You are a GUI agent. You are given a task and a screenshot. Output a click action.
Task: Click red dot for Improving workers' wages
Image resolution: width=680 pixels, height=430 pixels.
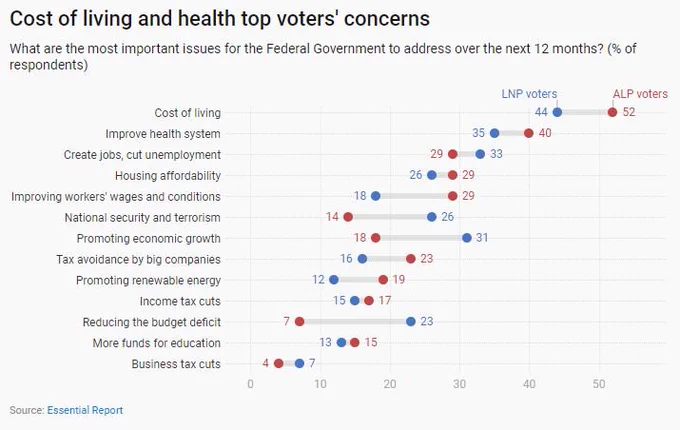coord(452,196)
